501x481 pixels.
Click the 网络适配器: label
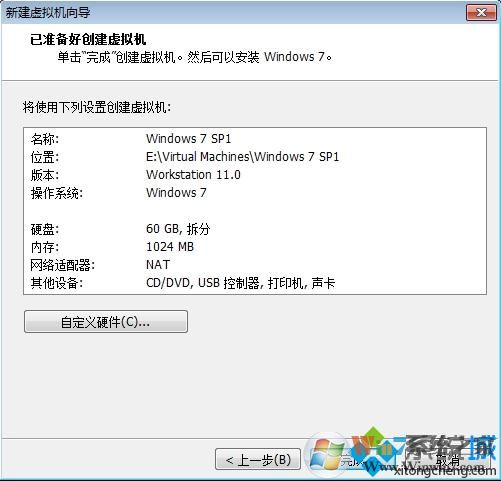click(x=63, y=265)
